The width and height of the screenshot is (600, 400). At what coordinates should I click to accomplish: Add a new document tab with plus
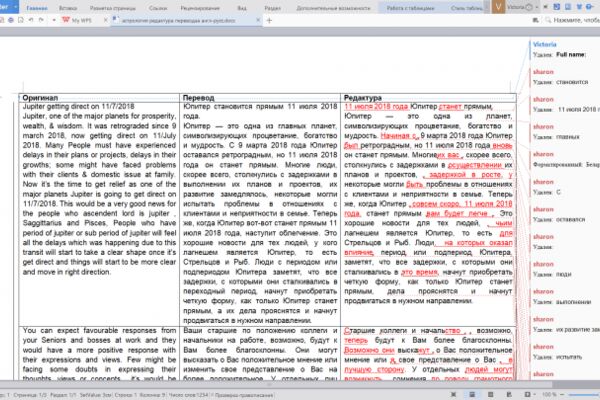269,20
